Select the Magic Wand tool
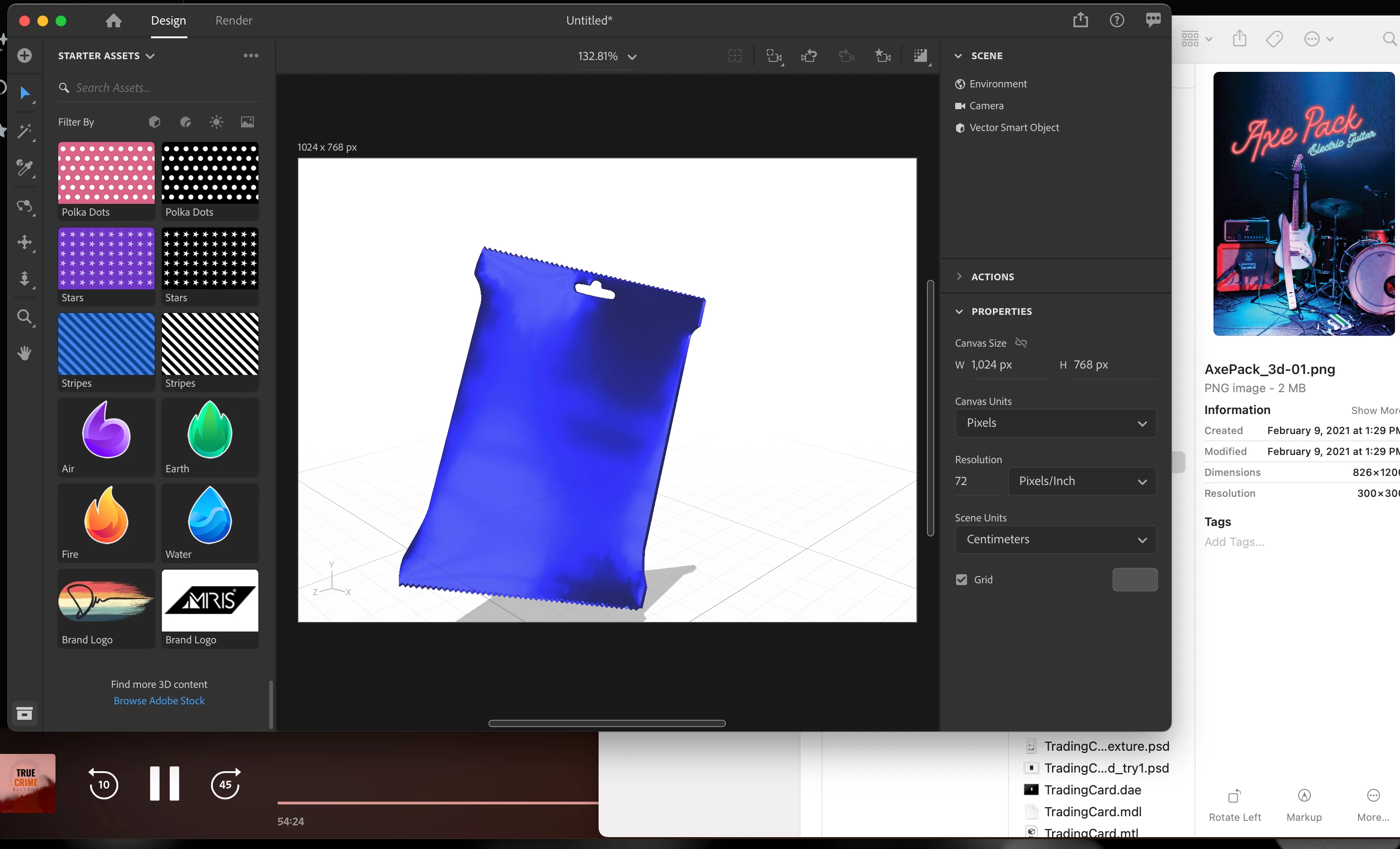The width and height of the screenshot is (1400, 849). point(25,131)
